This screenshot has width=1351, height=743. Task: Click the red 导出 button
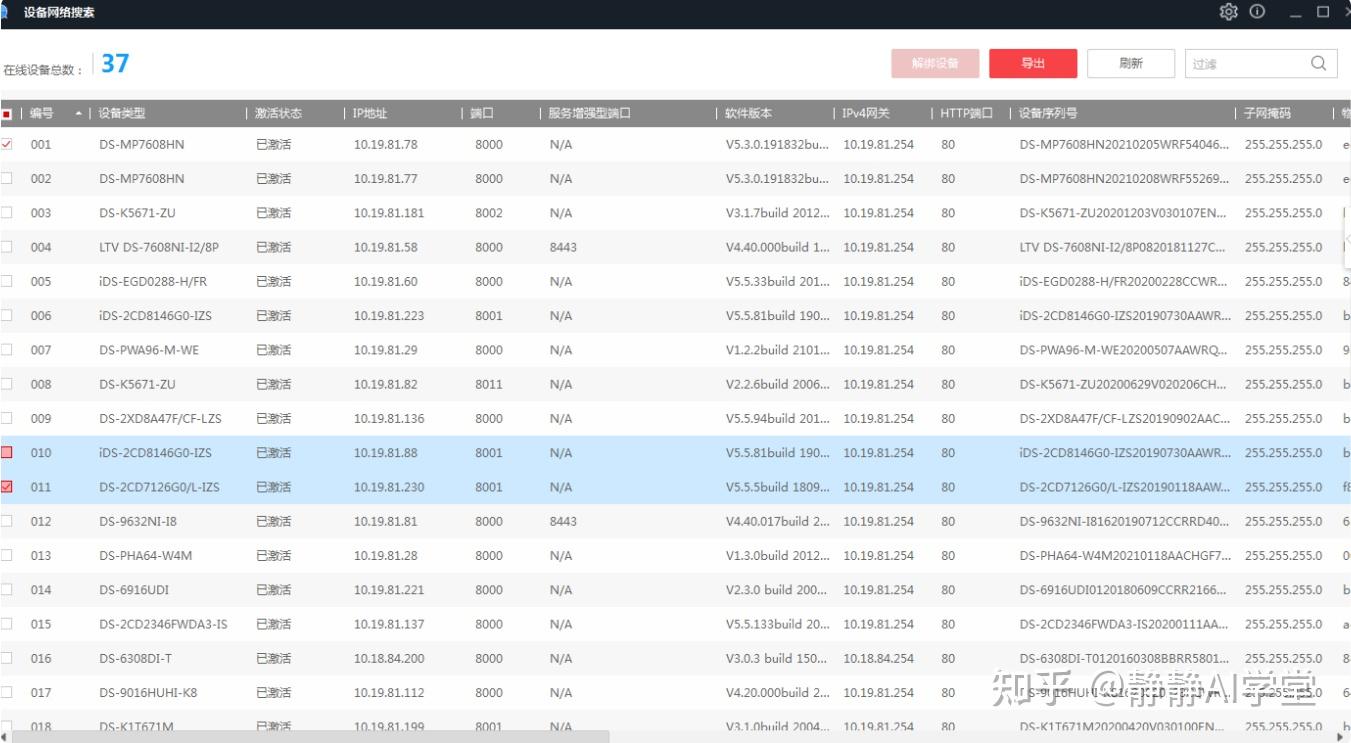click(x=1033, y=63)
